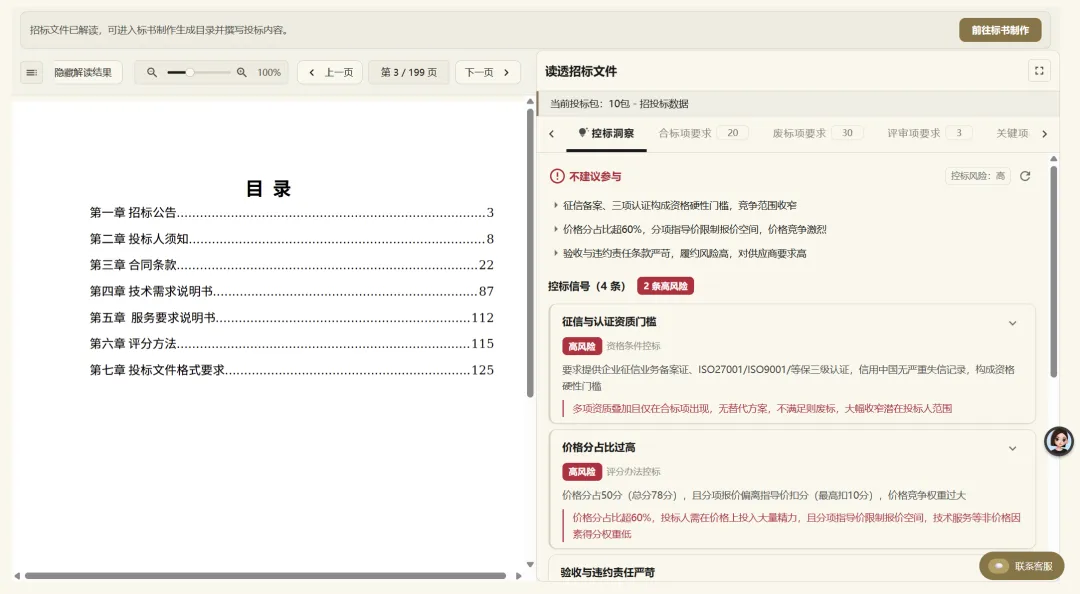Viewport: 1080px width, 594px height.
Task: Go to previous page (上一页)
Action: [331, 72]
